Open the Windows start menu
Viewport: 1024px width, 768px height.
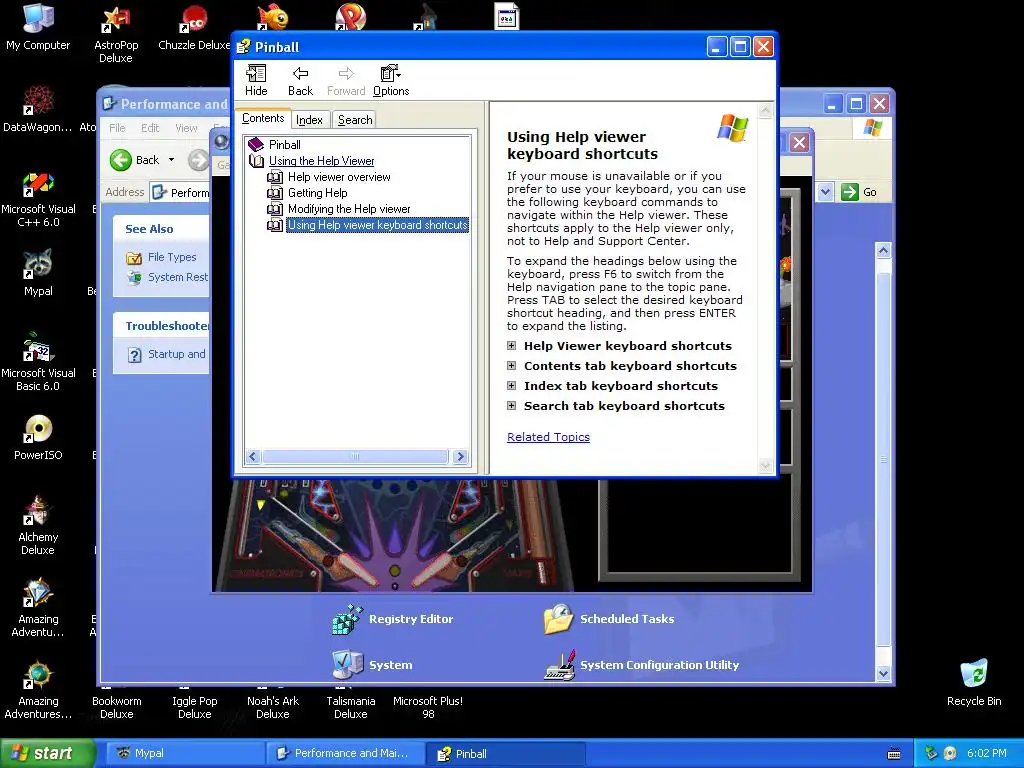[x=47, y=753]
